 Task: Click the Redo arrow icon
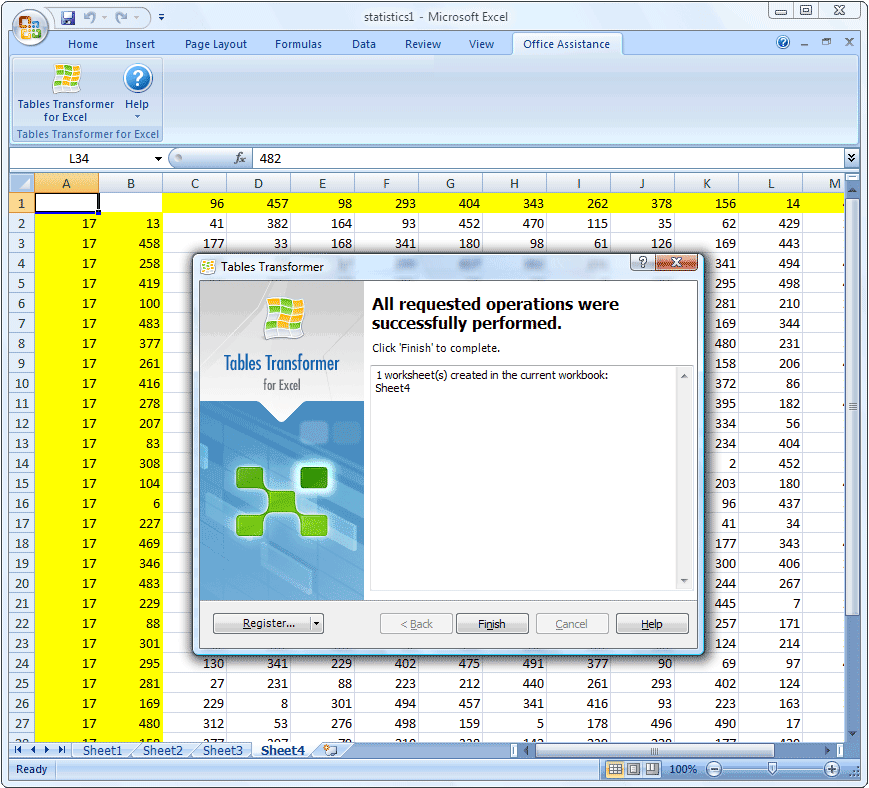(121, 18)
